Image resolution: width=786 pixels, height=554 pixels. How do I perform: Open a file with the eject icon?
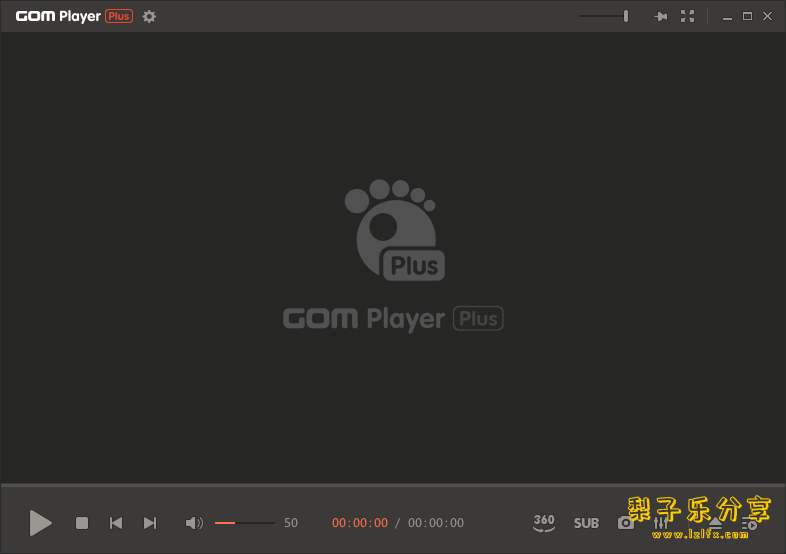click(x=715, y=523)
